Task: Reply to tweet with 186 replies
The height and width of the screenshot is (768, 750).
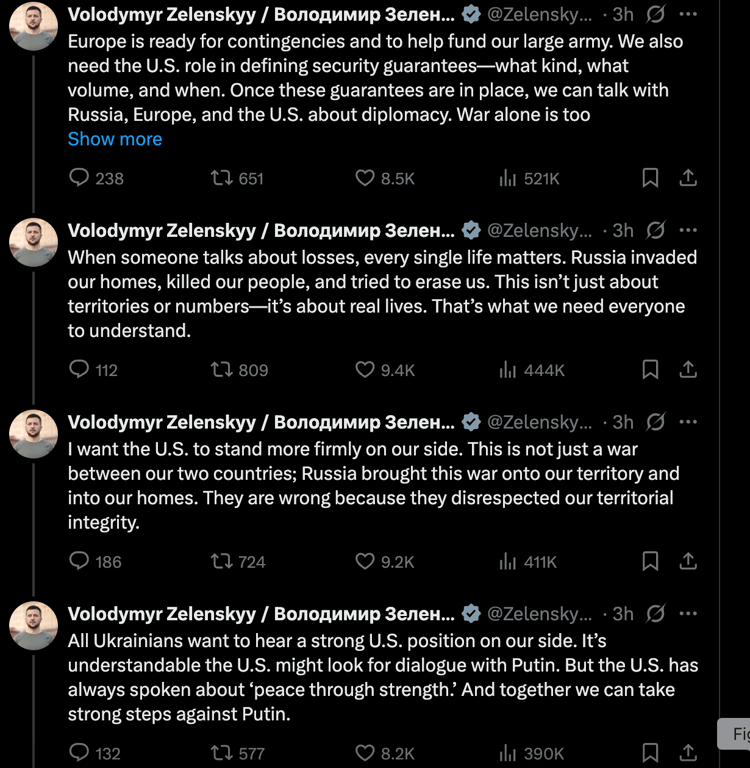Action: [80, 561]
